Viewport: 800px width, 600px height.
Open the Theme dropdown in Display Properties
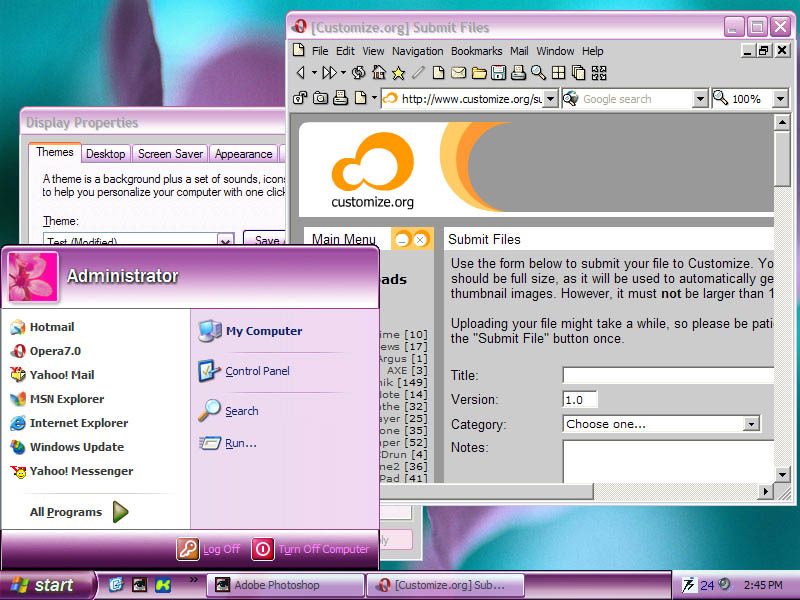coord(225,240)
